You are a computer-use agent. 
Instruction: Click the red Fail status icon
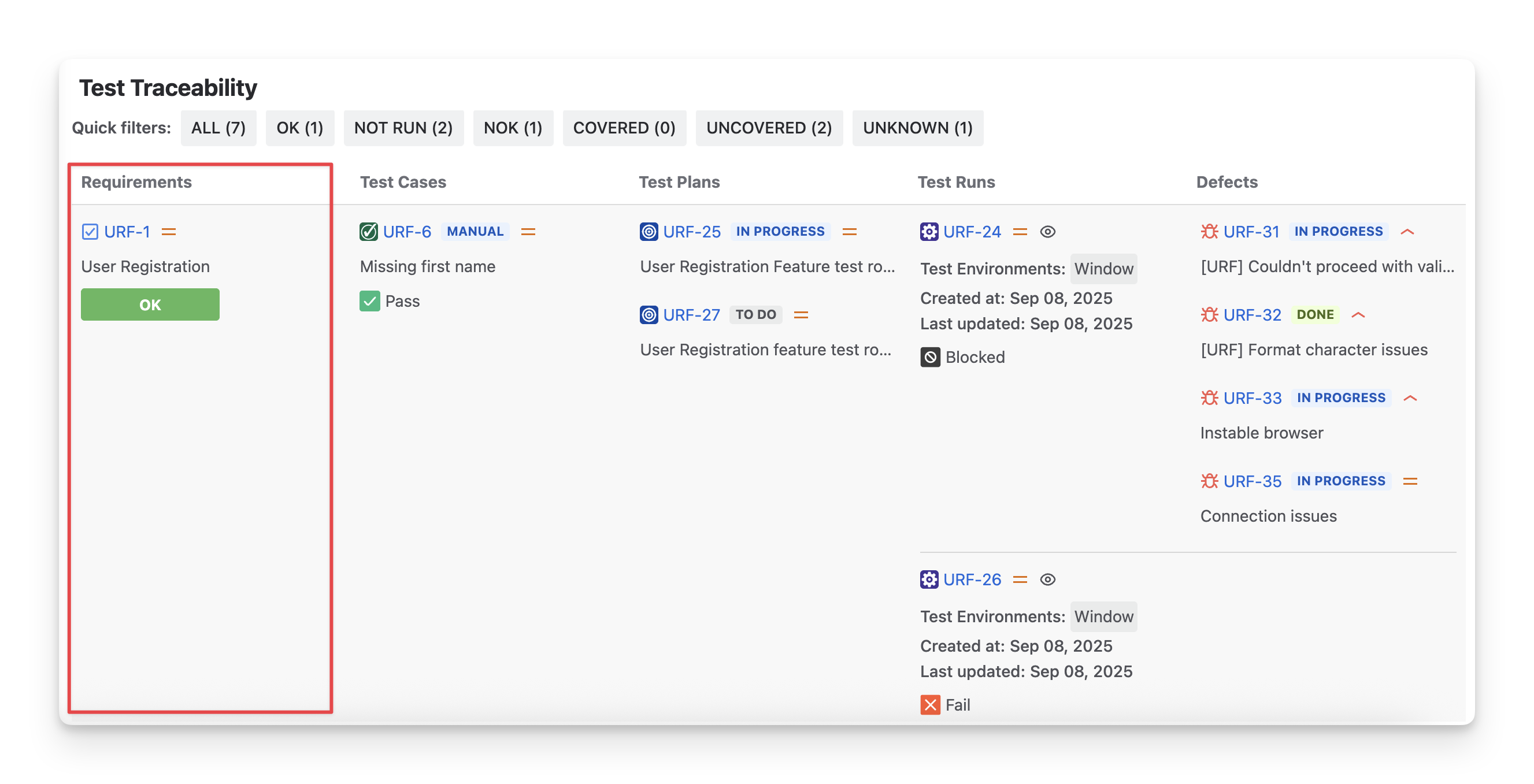point(930,705)
